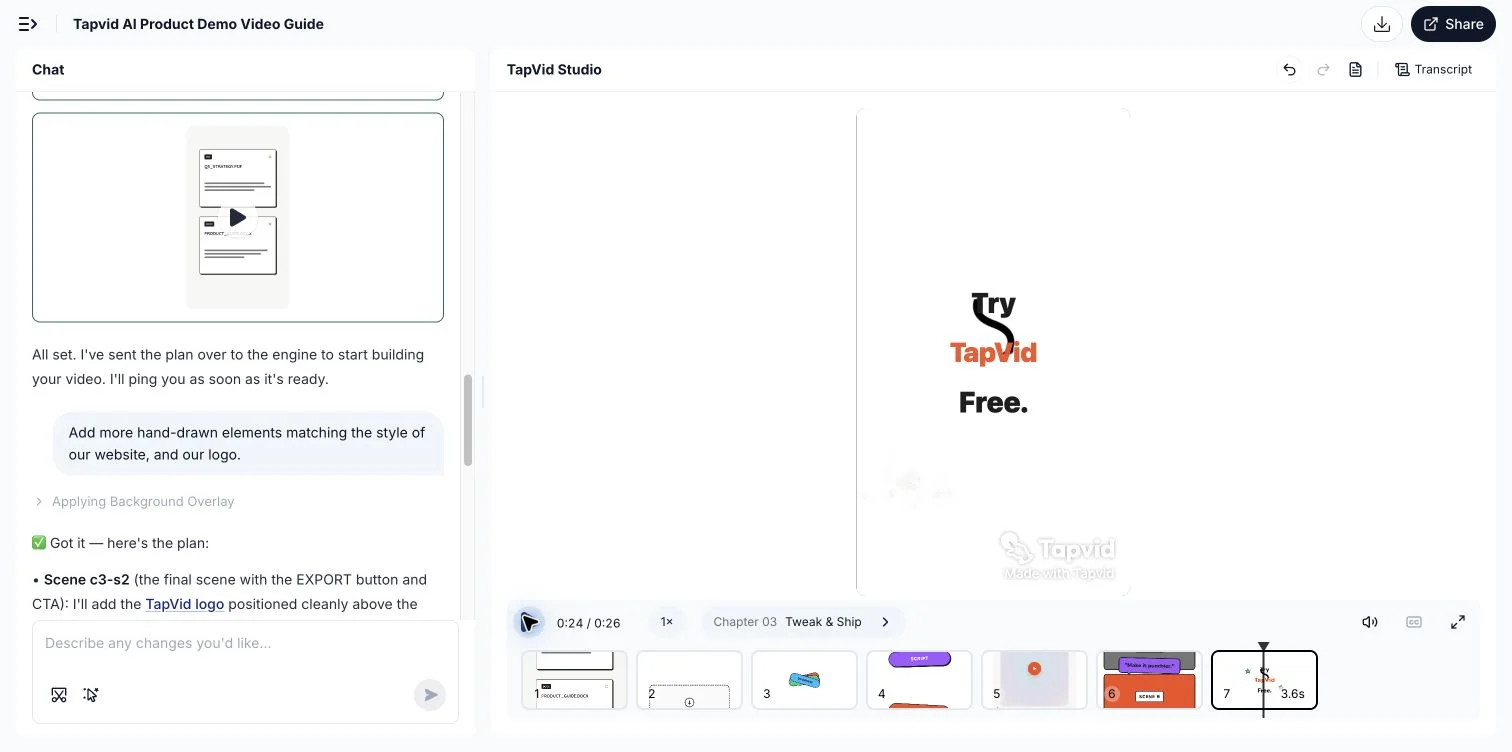Select scene 4 thumbnail
Image resolution: width=1512 pixels, height=752 pixels.
[x=919, y=680]
